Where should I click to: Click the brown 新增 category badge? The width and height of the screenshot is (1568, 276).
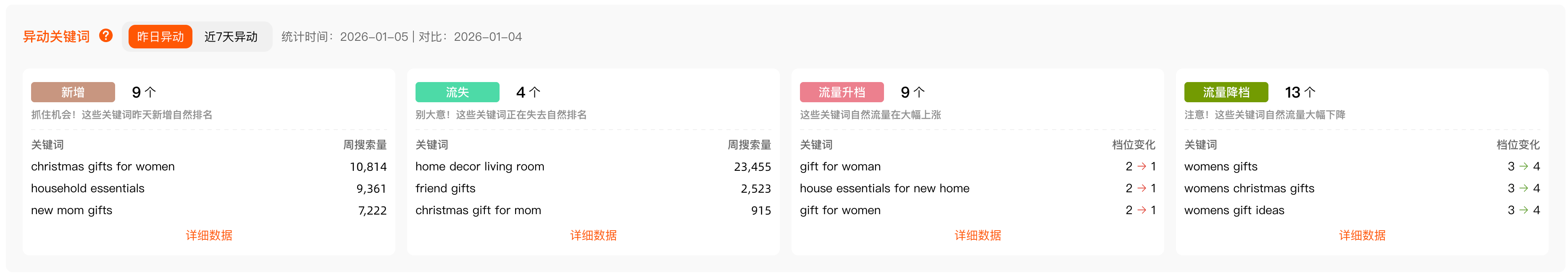(73, 92)
